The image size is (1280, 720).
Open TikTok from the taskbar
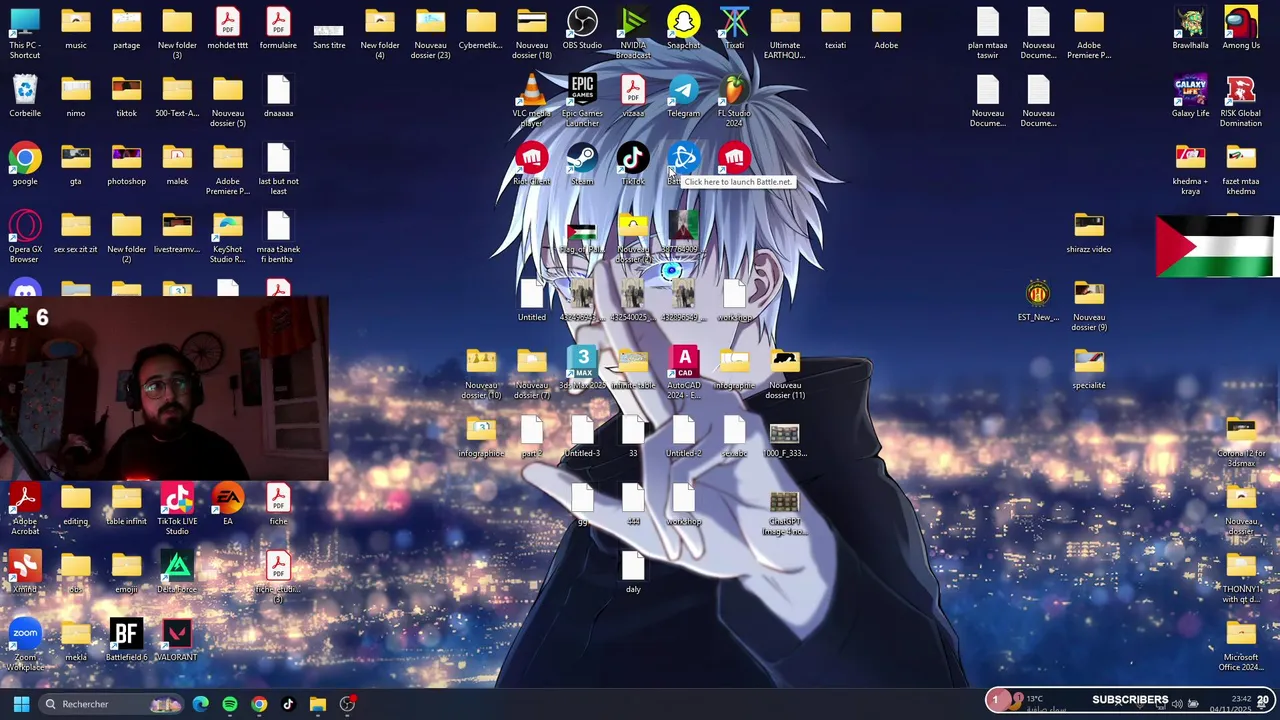[288, 704]
